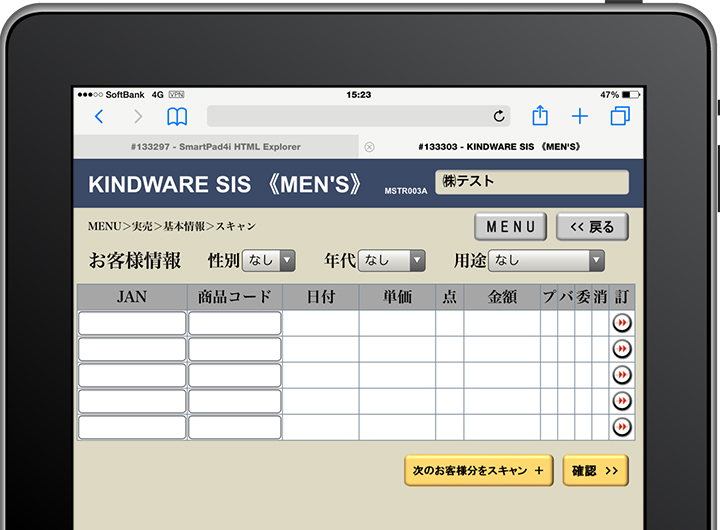Click second row 商品コード input field
The image size is (720, 530).
pyautogui.click(x=235, y=349)
